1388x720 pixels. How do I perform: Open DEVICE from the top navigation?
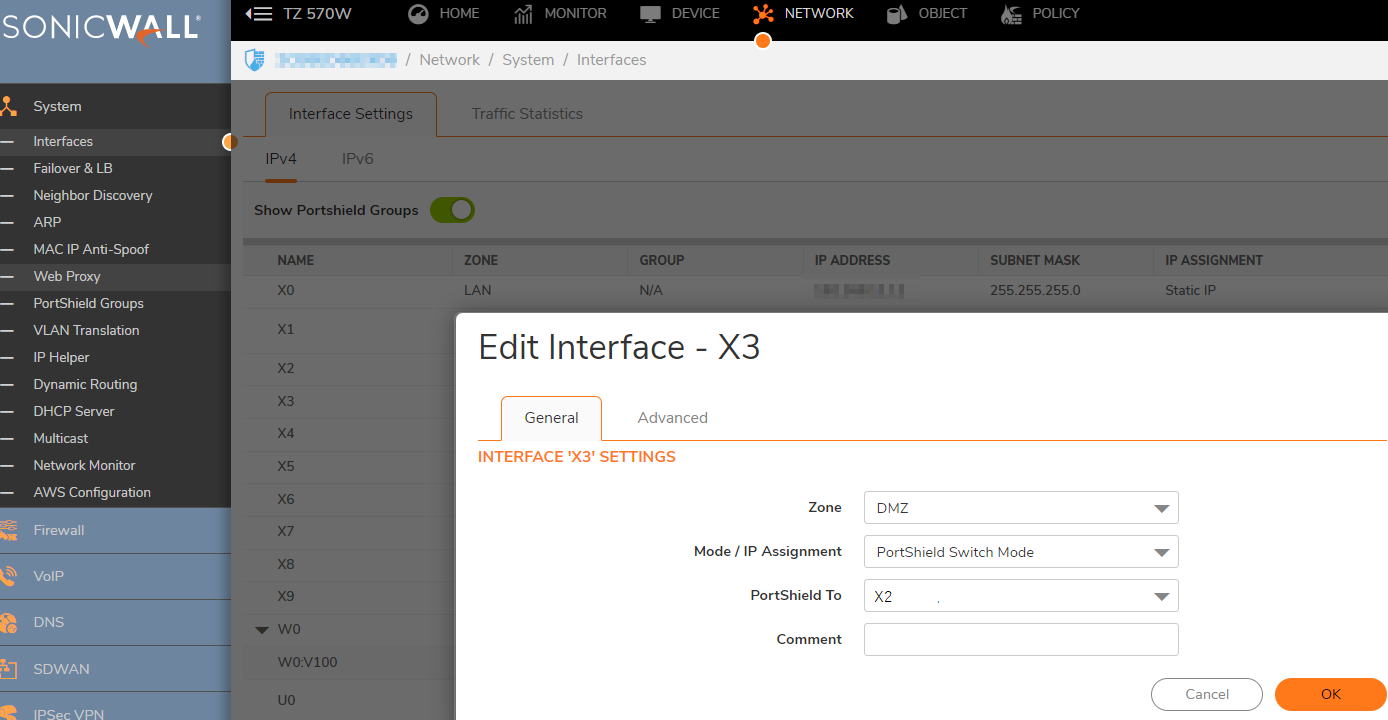(x=680, y=13)
